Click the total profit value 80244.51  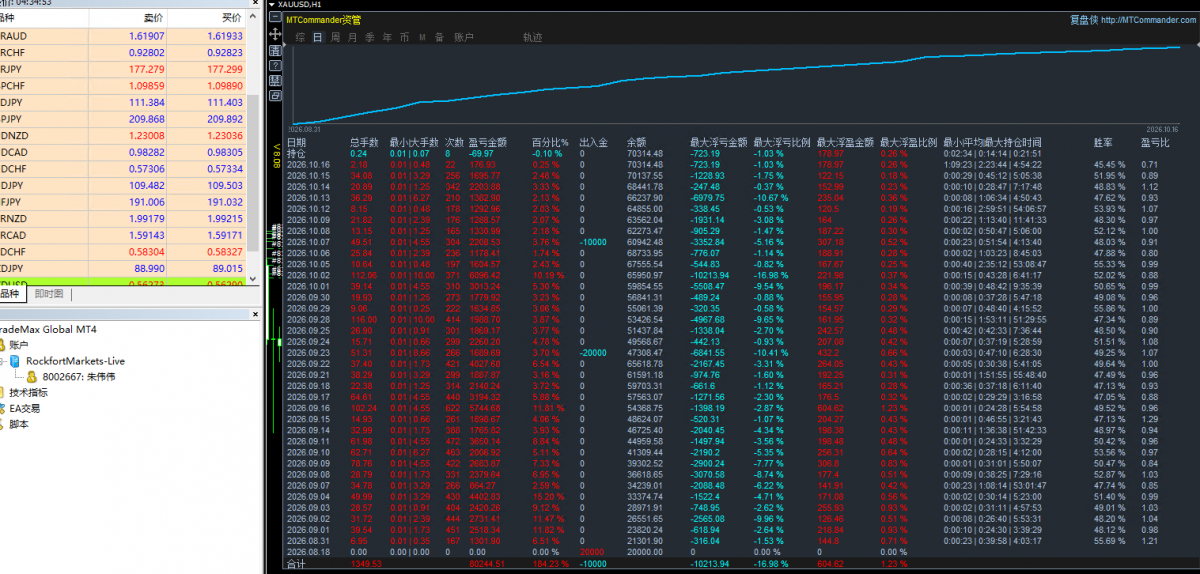click(489, 565)
